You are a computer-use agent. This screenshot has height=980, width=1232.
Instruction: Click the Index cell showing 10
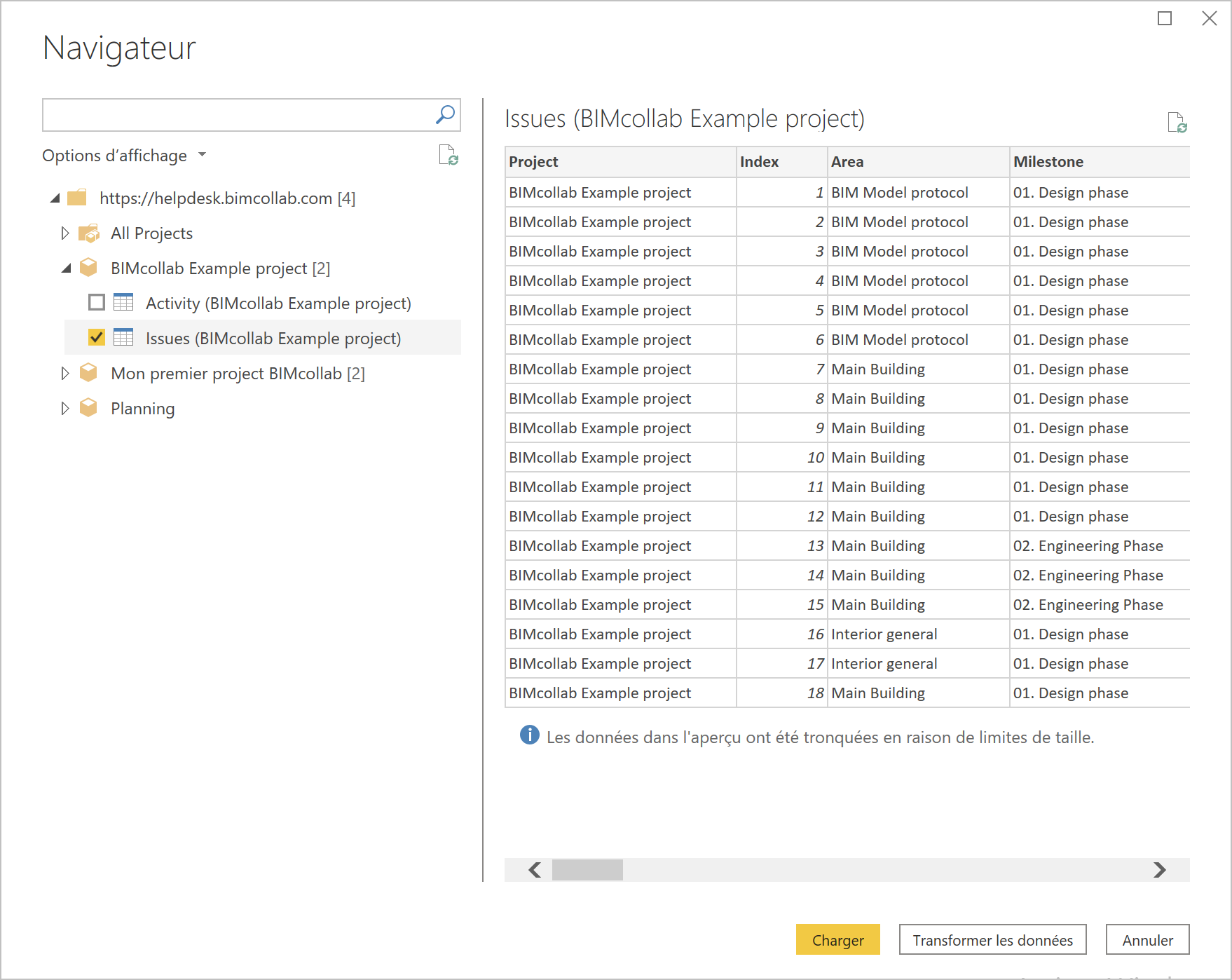point(782,457)
